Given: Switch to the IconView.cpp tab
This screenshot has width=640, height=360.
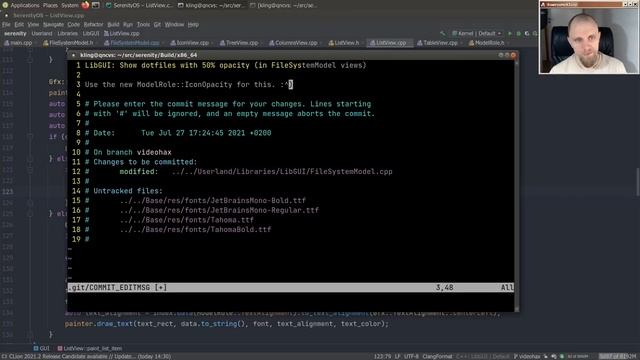Looking at the screenshot, I should 191,42.
